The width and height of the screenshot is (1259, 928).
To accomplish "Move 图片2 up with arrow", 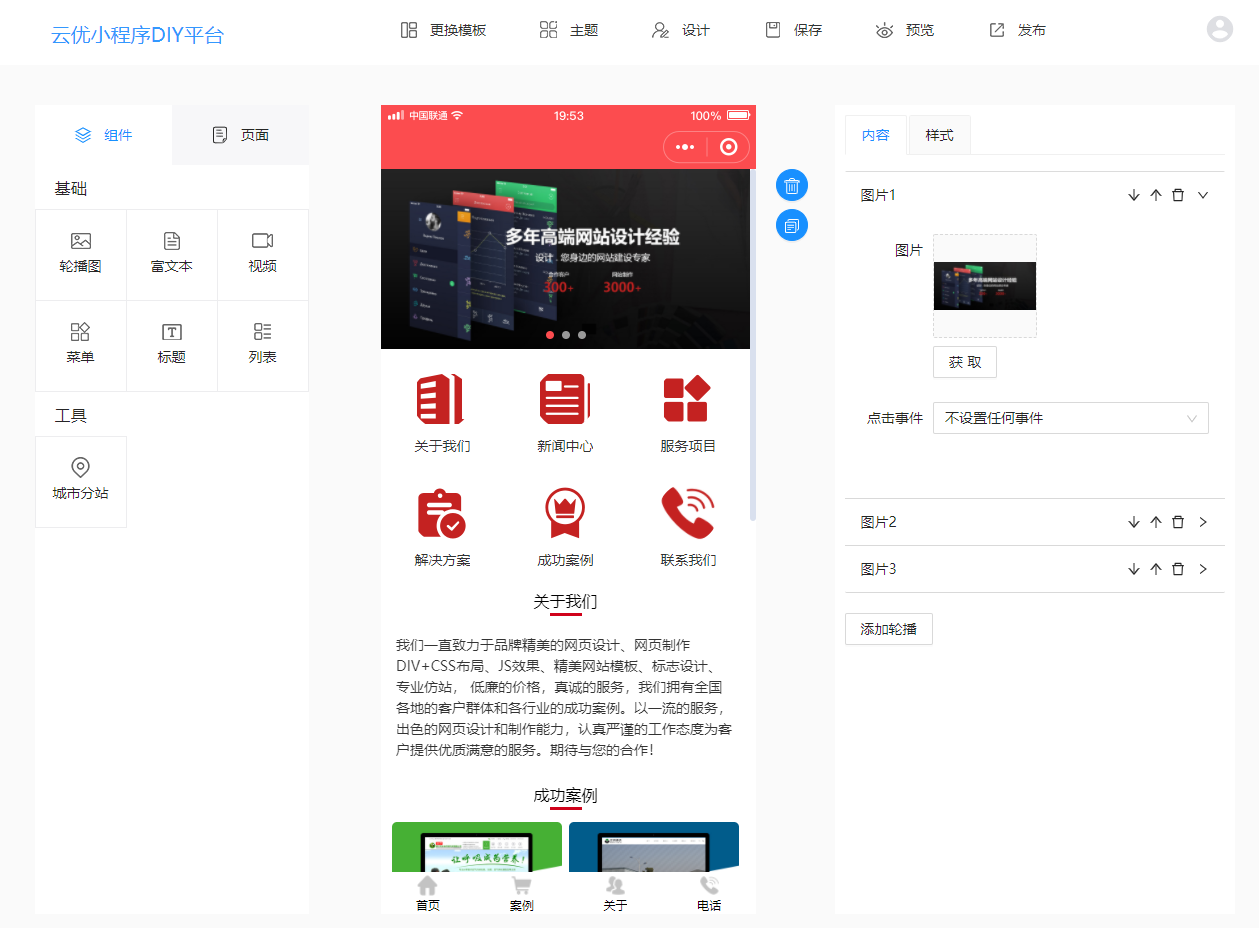I will (1156, 522).
